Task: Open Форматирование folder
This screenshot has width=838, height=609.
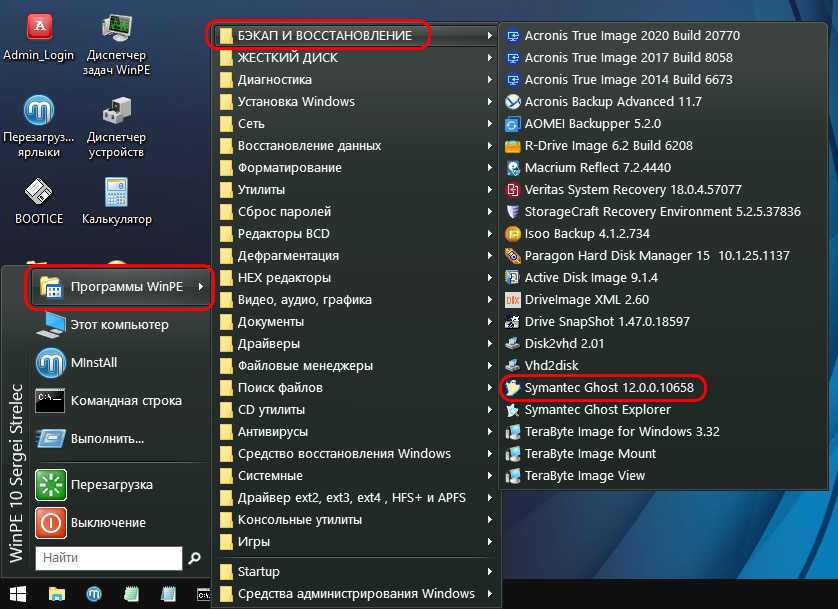Action: (356, 168)
